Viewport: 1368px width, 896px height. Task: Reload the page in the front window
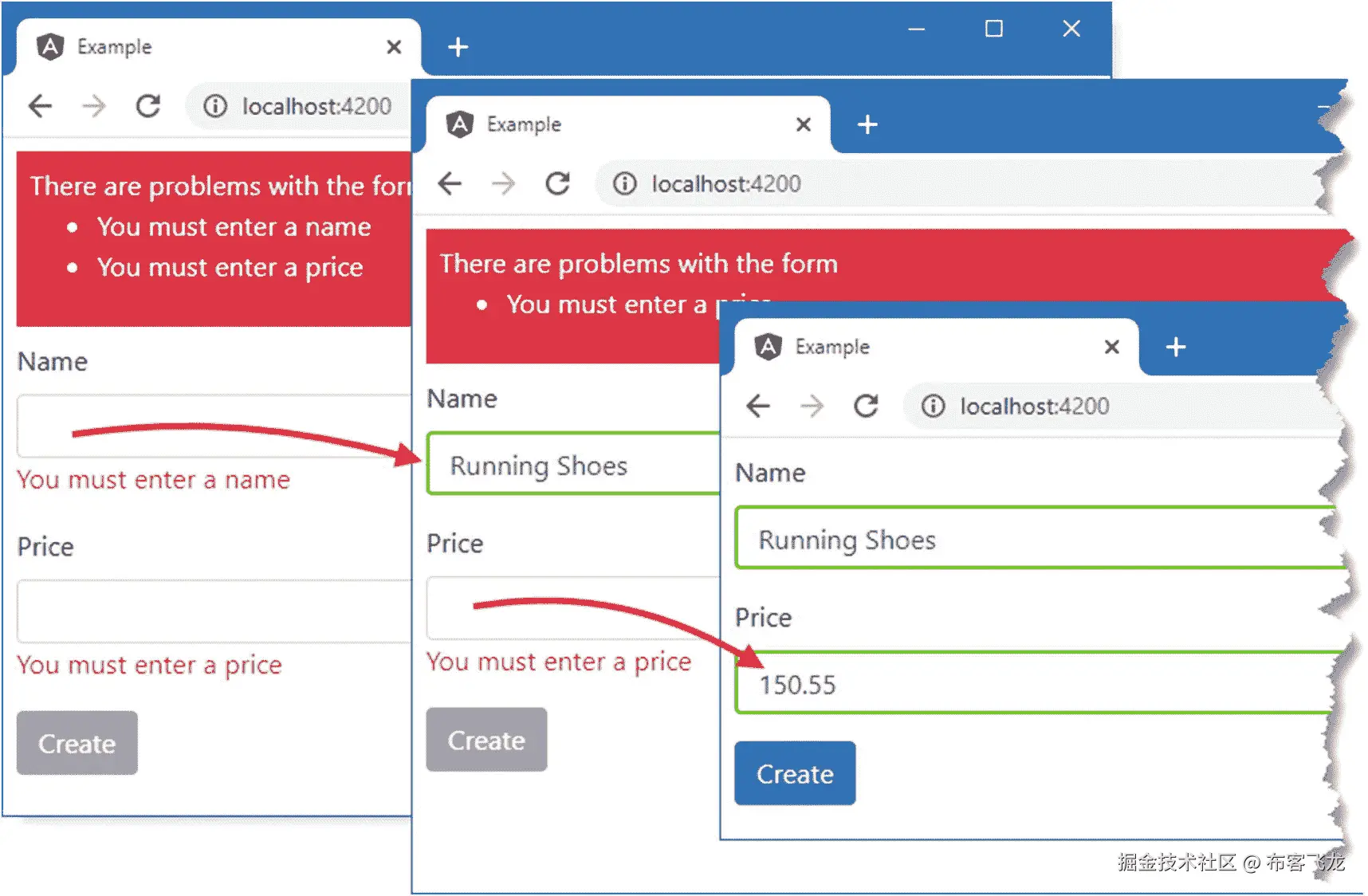[x=867, y=407]
